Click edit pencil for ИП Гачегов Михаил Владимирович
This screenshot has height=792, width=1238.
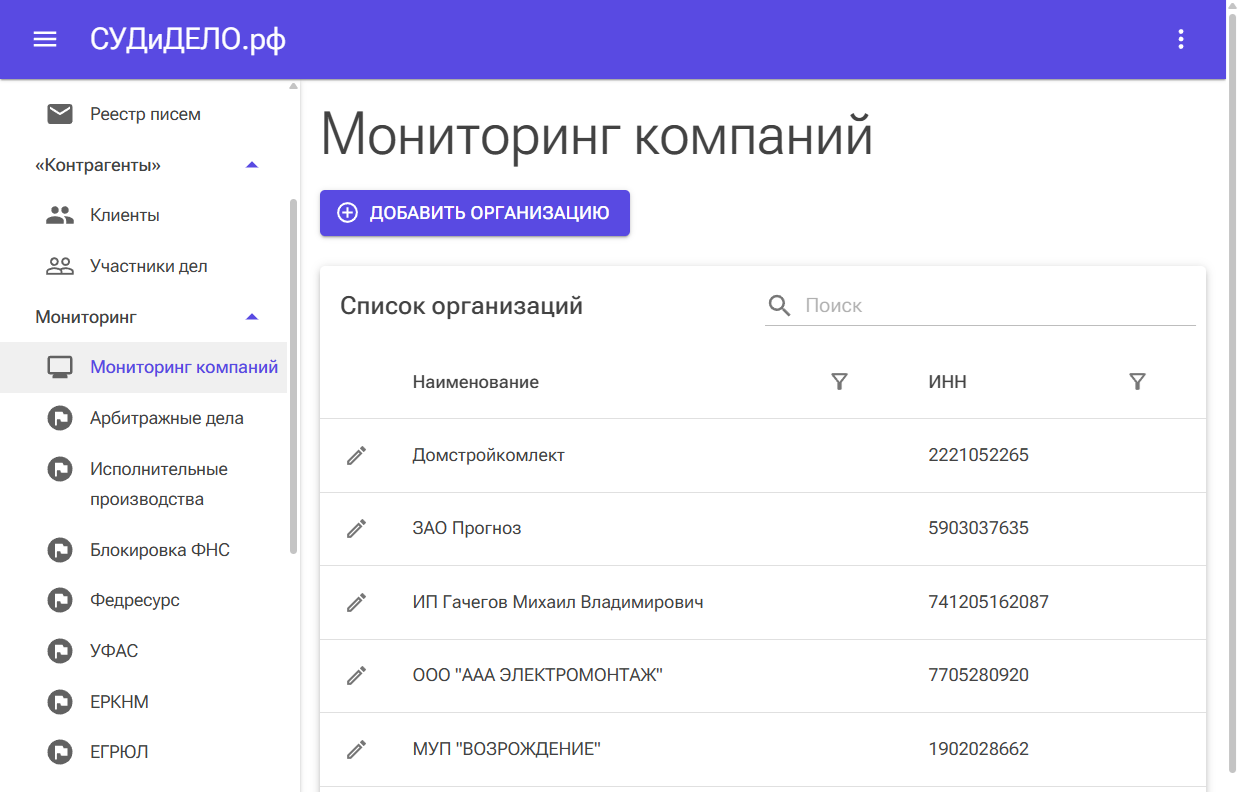356,602
